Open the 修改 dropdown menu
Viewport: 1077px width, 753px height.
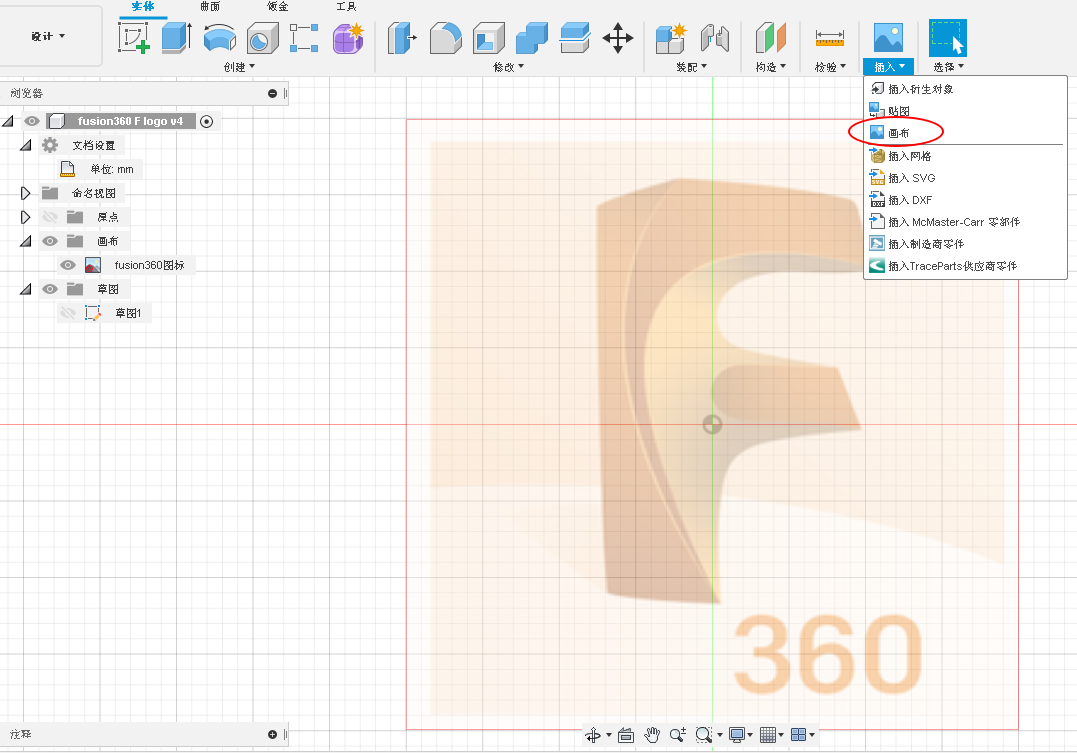(x=508, y=67)
